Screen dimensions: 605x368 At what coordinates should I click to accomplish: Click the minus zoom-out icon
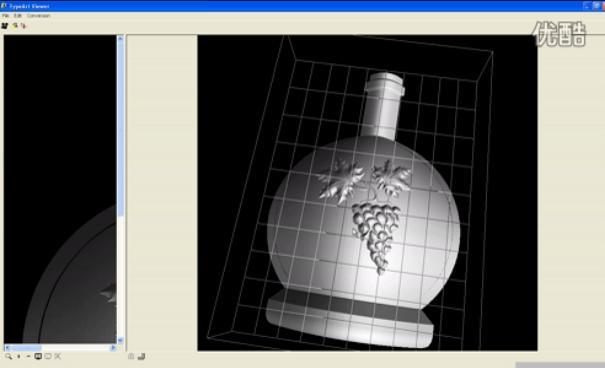[28, 356]
